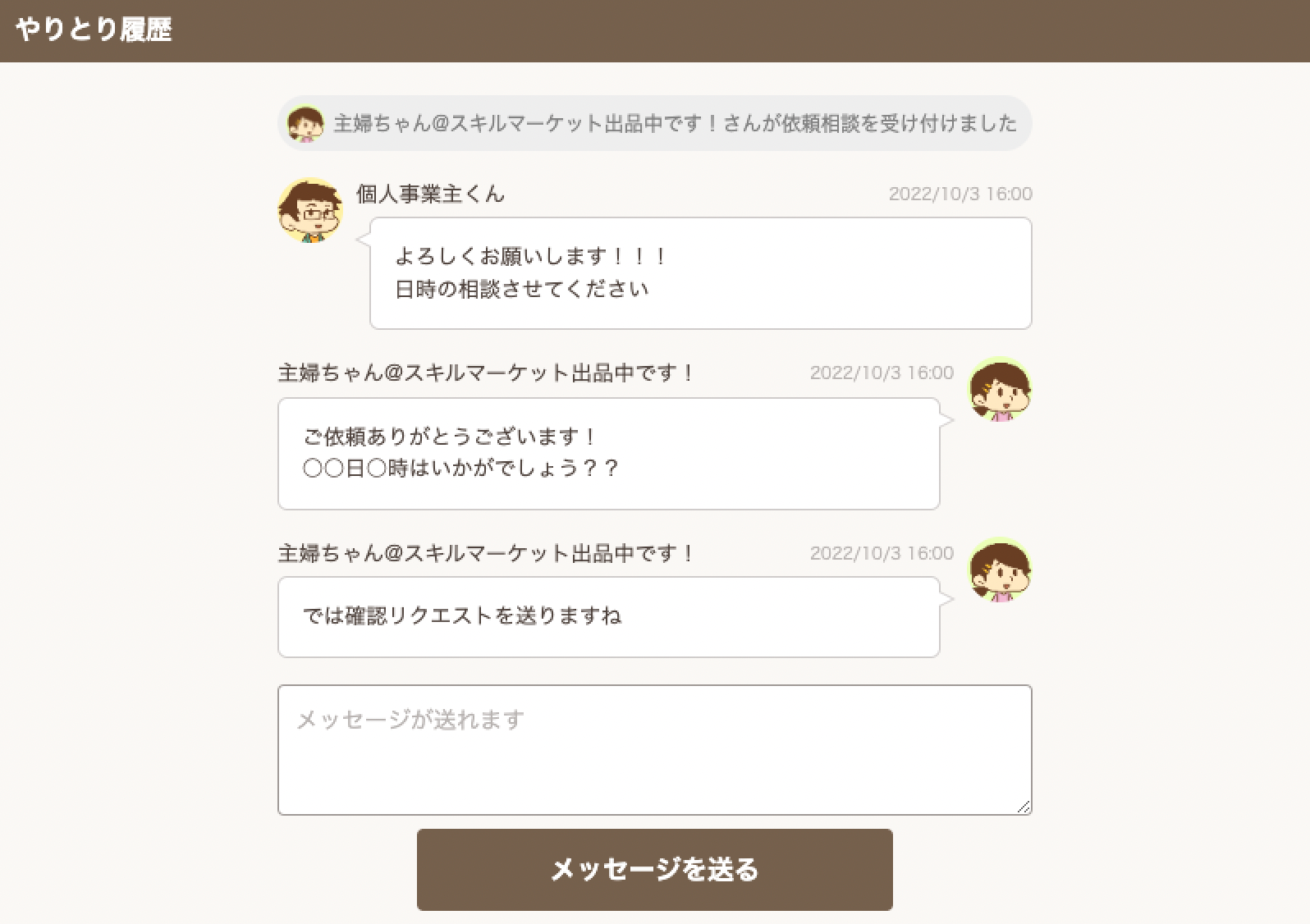Viewport: 1310px width, 924px height.
Task: Select the 個人事業主くん sender name
Action: click(430, 194)
